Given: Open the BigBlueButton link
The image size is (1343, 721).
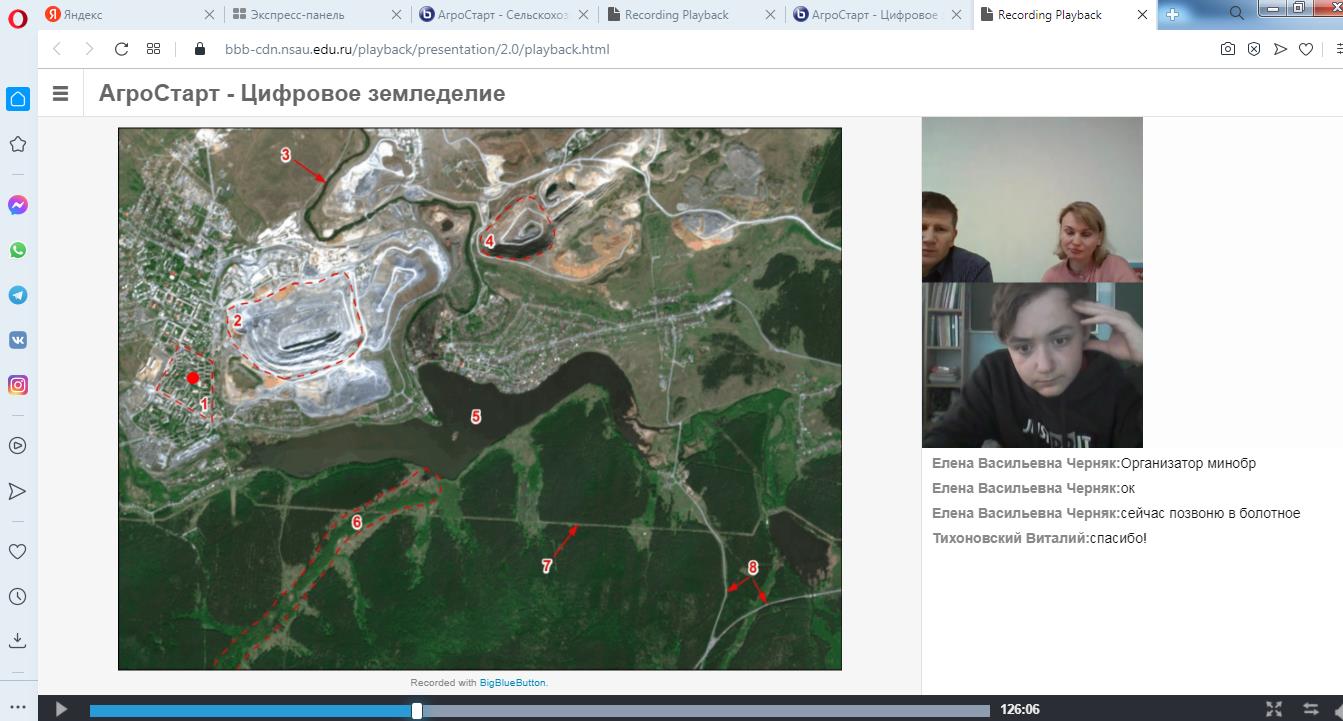Looking at the screenshot, I should (x=512, y=683).
